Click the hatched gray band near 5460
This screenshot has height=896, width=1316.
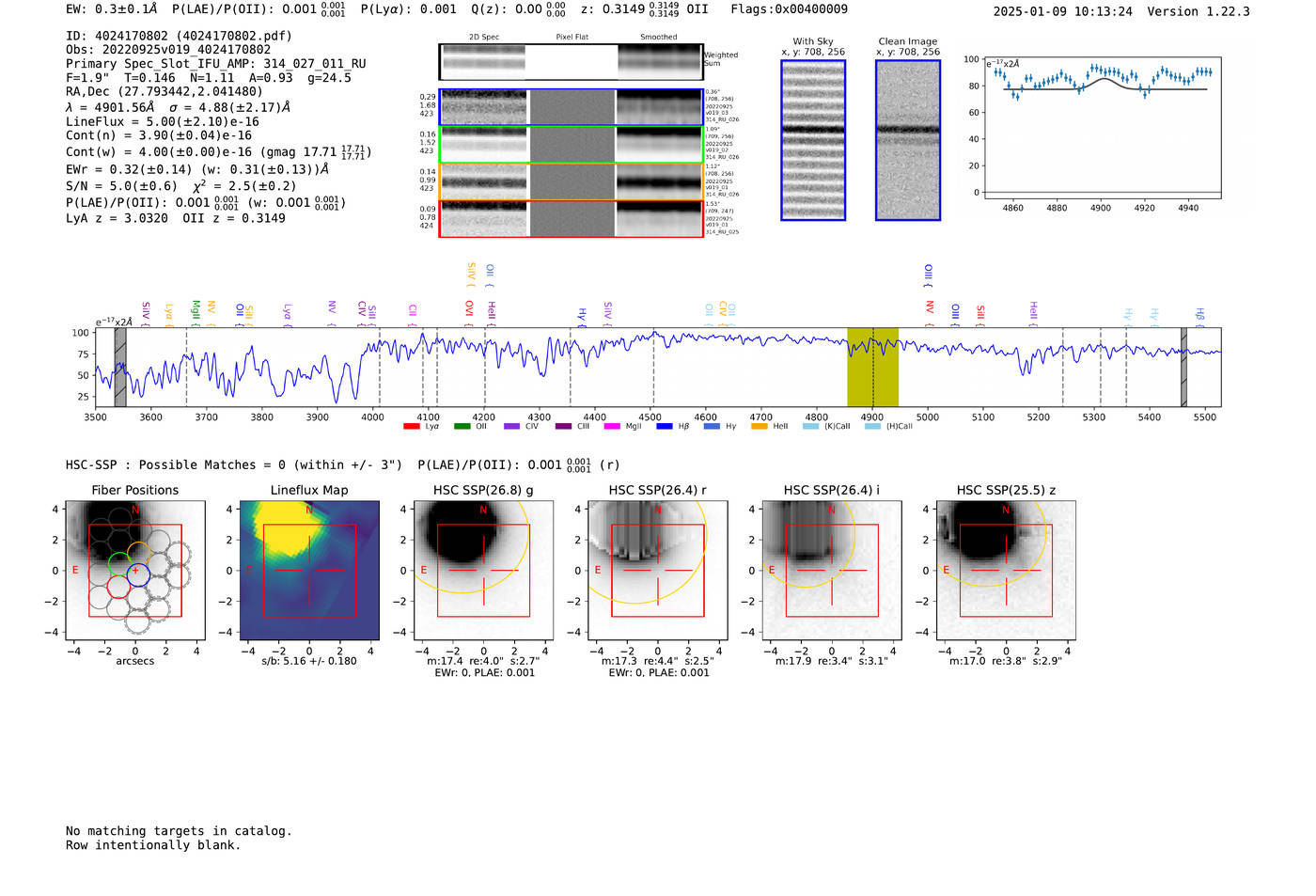[1183, 368]
